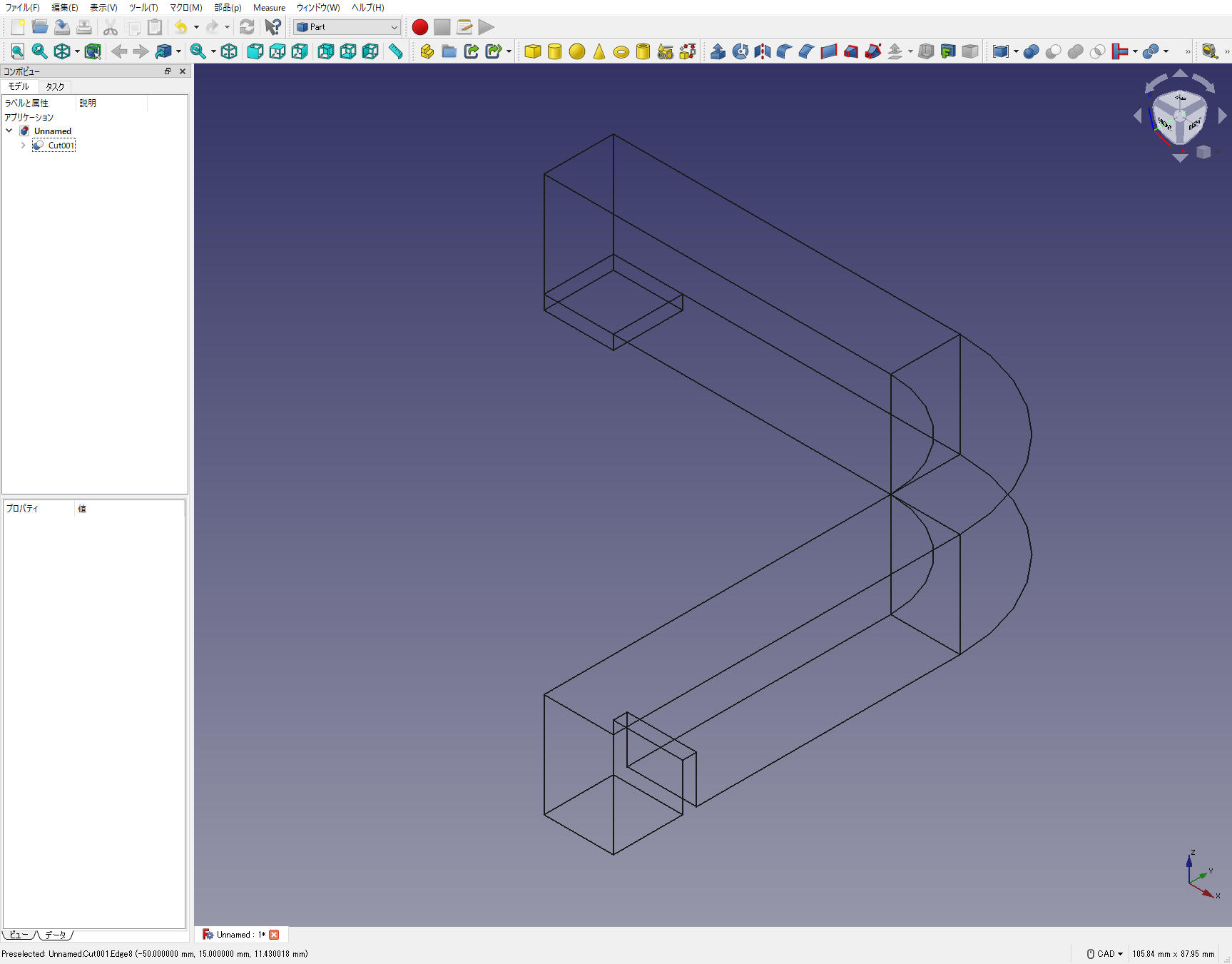The image size is (1232, 964).
Task: Open the ファイル(F) menu
Action: (22, 8)
